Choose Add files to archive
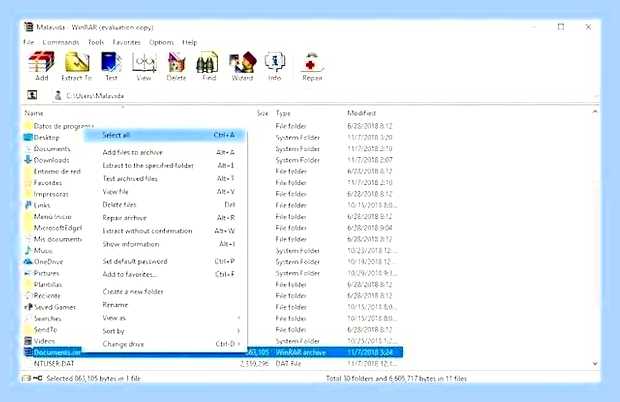 pos(165,152)
